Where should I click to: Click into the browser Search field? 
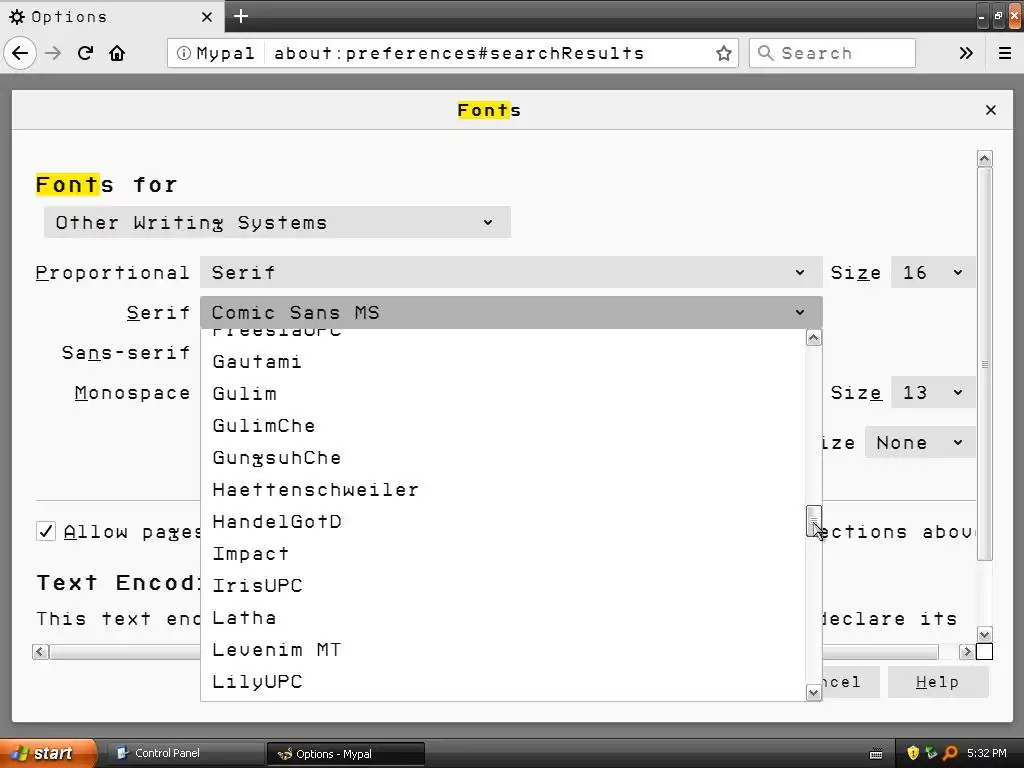(x=832, y=53)
